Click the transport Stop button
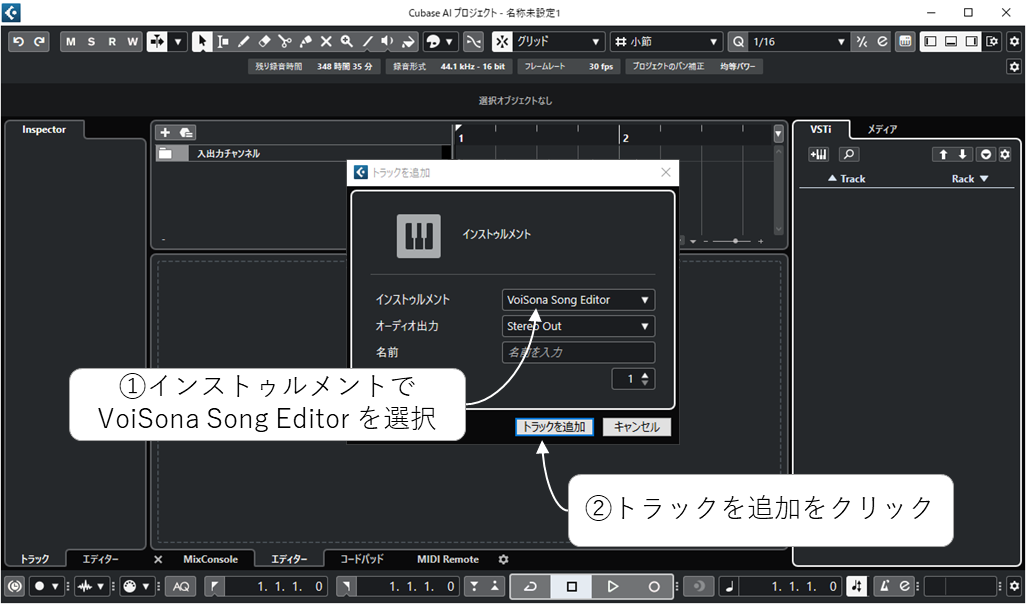This screenshot has height=604, width=1026. coord(571,586)
